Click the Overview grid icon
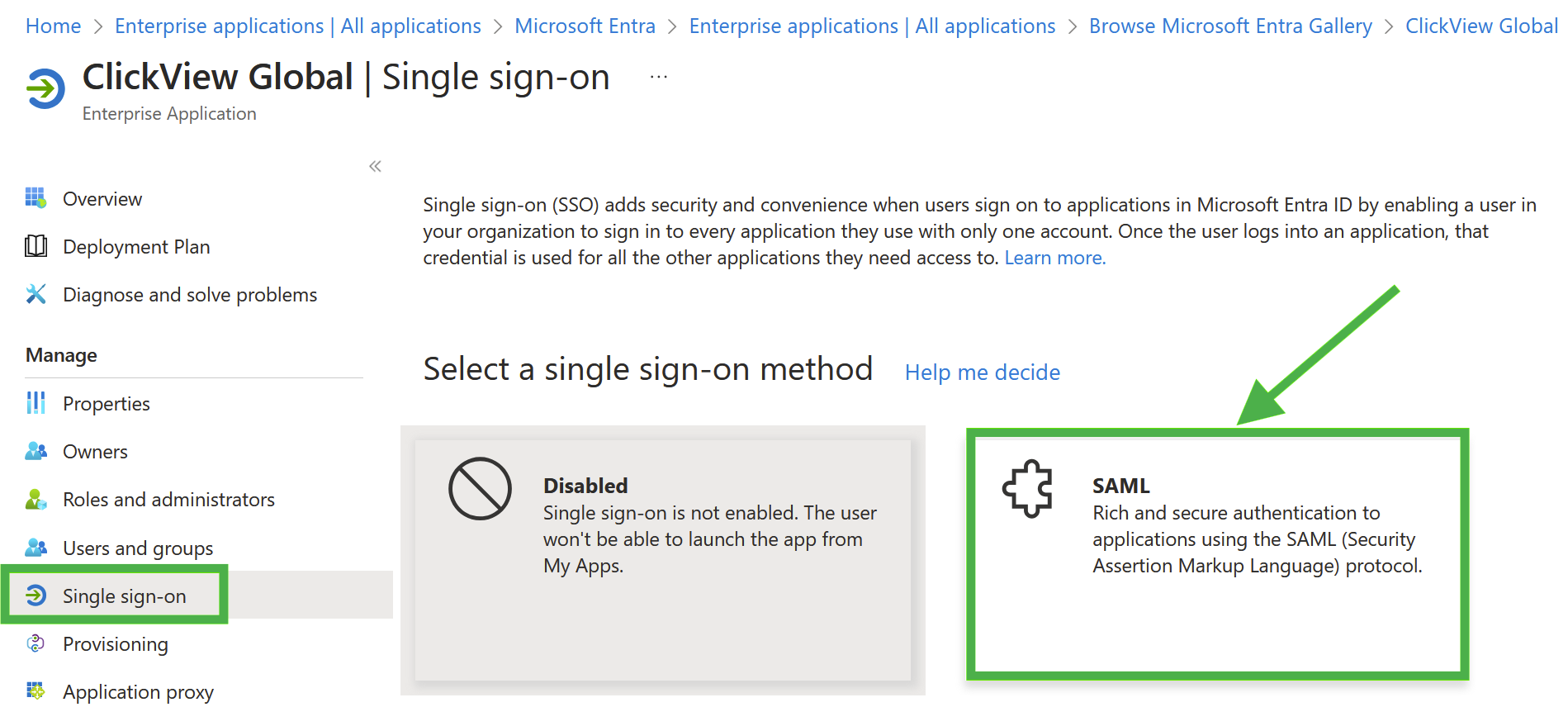Screen dimensions: 1568x707 coord(36,198)
